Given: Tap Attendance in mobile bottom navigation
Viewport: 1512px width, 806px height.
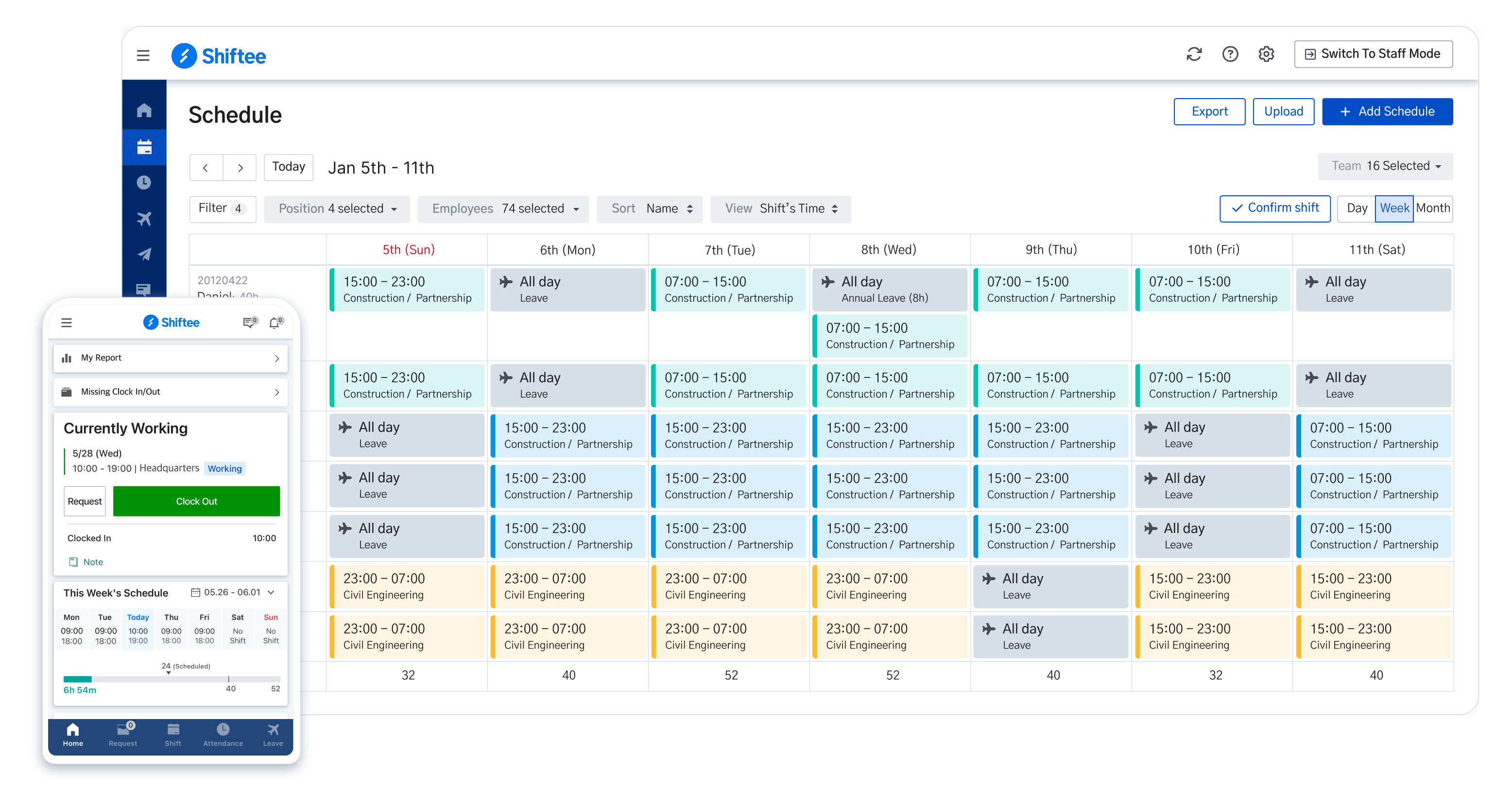Looking at the screenshot, I should (x=223, y=735).
